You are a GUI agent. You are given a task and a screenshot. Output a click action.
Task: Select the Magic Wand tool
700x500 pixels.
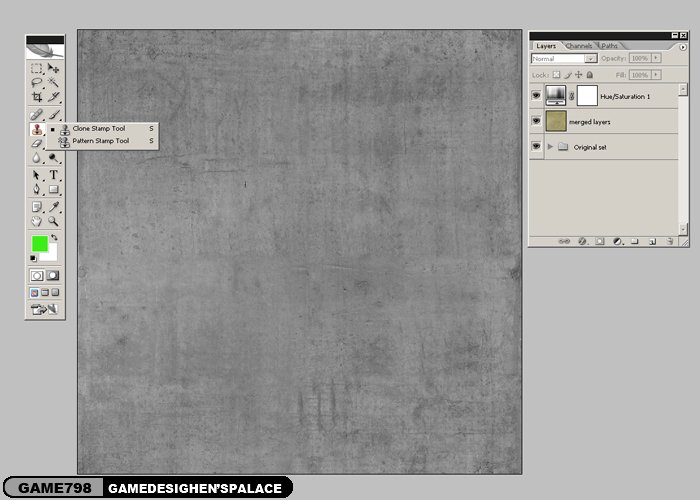click(x=53, y=82)
